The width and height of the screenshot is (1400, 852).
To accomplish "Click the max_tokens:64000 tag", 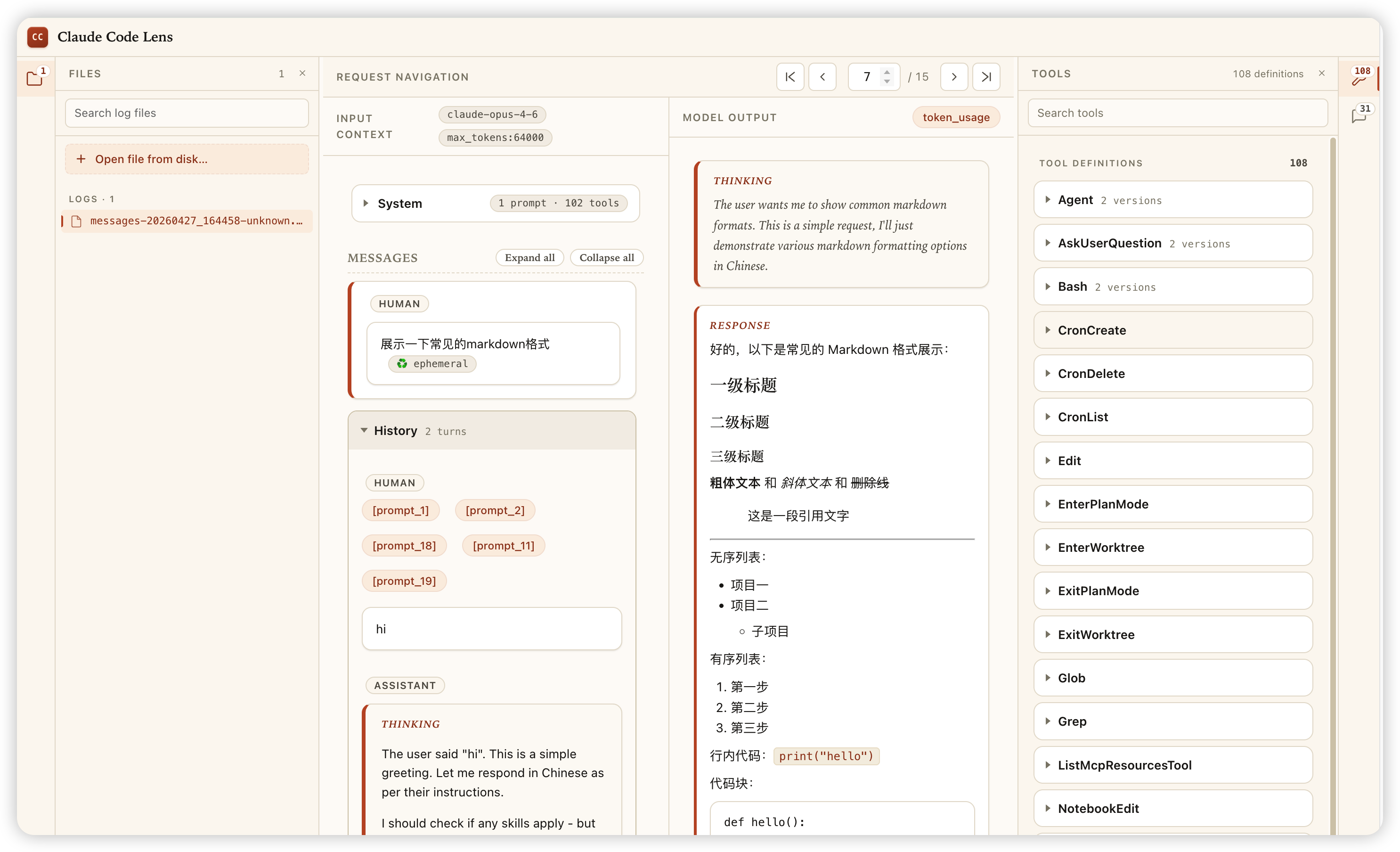I will [495, 138].
